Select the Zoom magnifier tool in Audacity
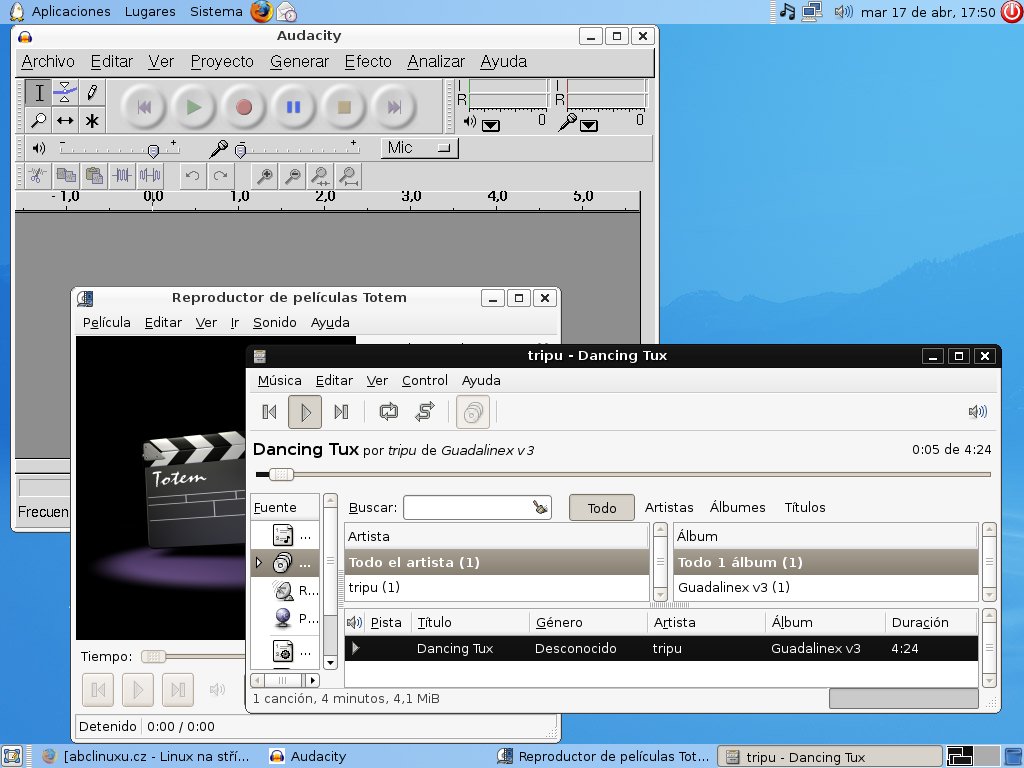 tap(39, 120)
